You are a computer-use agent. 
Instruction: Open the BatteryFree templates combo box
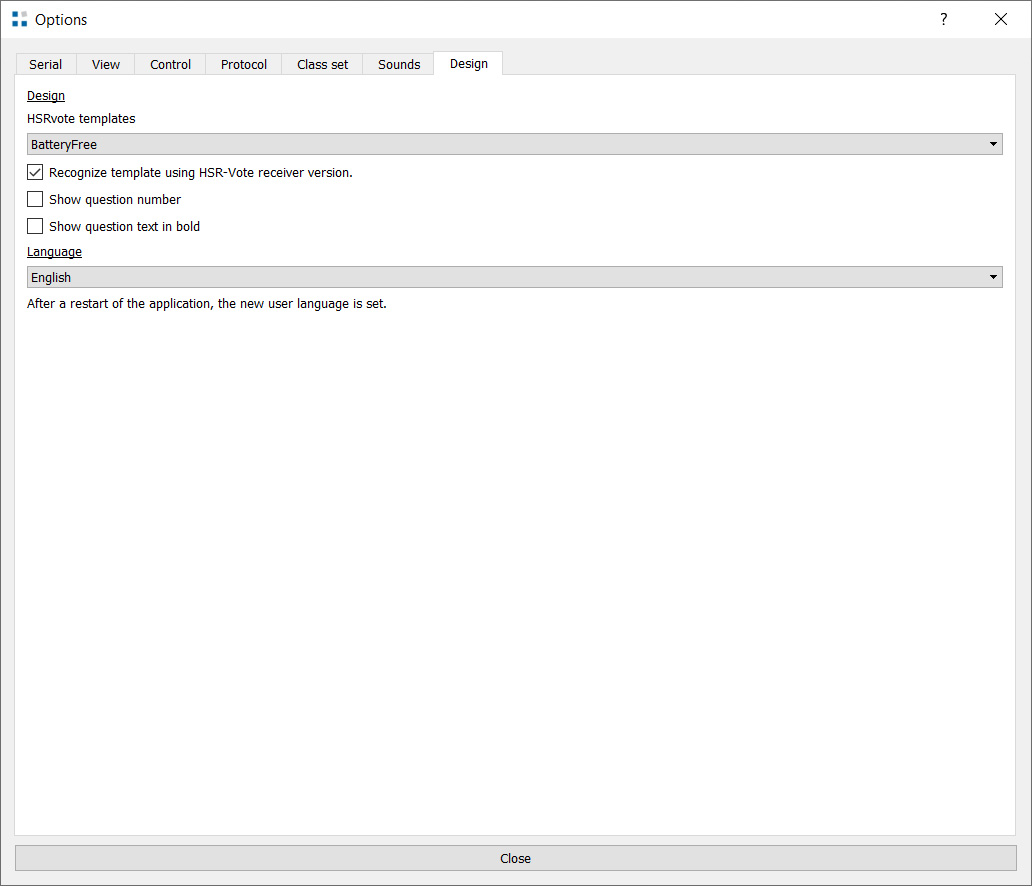(500, 145)
